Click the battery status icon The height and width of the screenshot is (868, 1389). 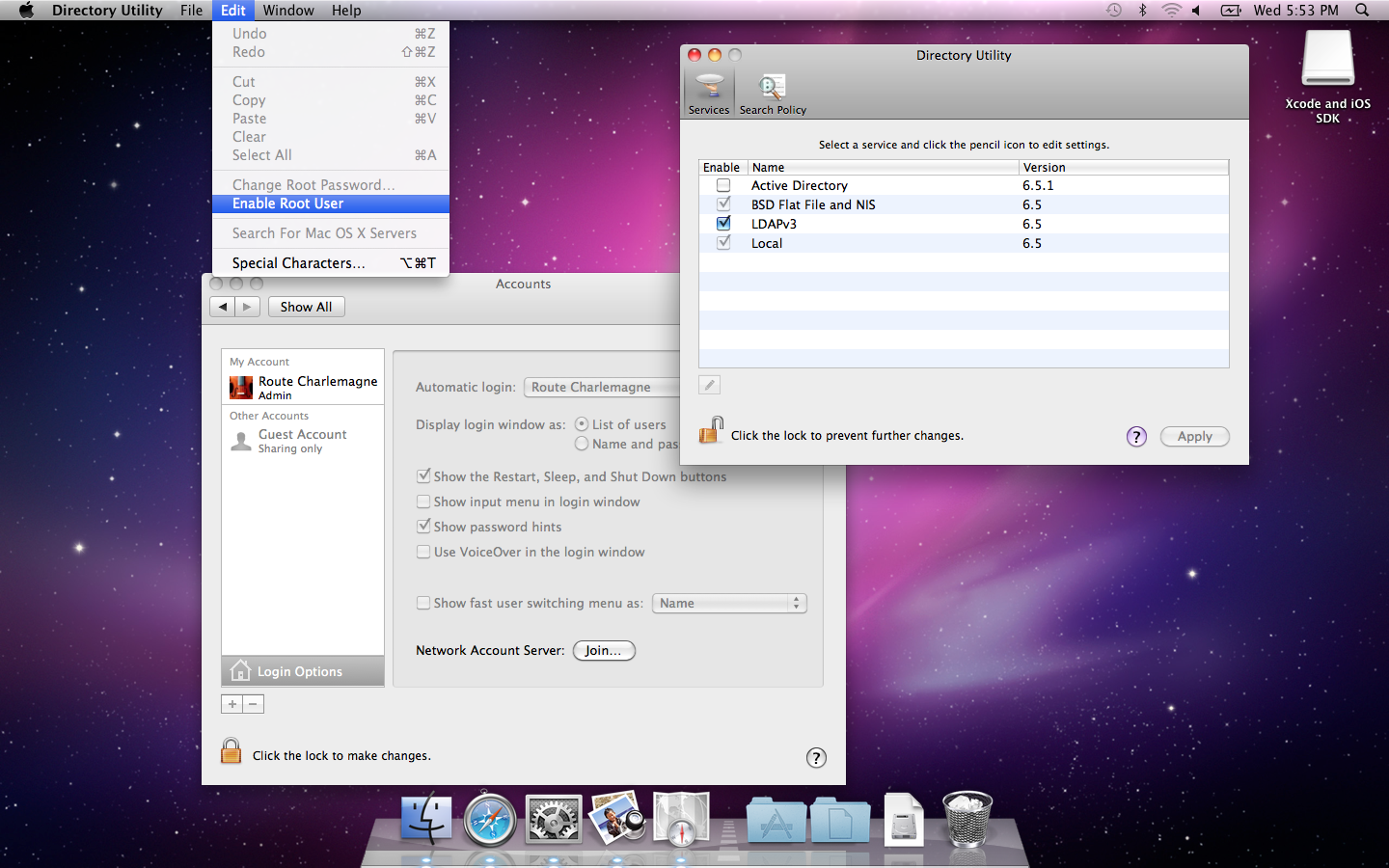[x=1231, y=11]
